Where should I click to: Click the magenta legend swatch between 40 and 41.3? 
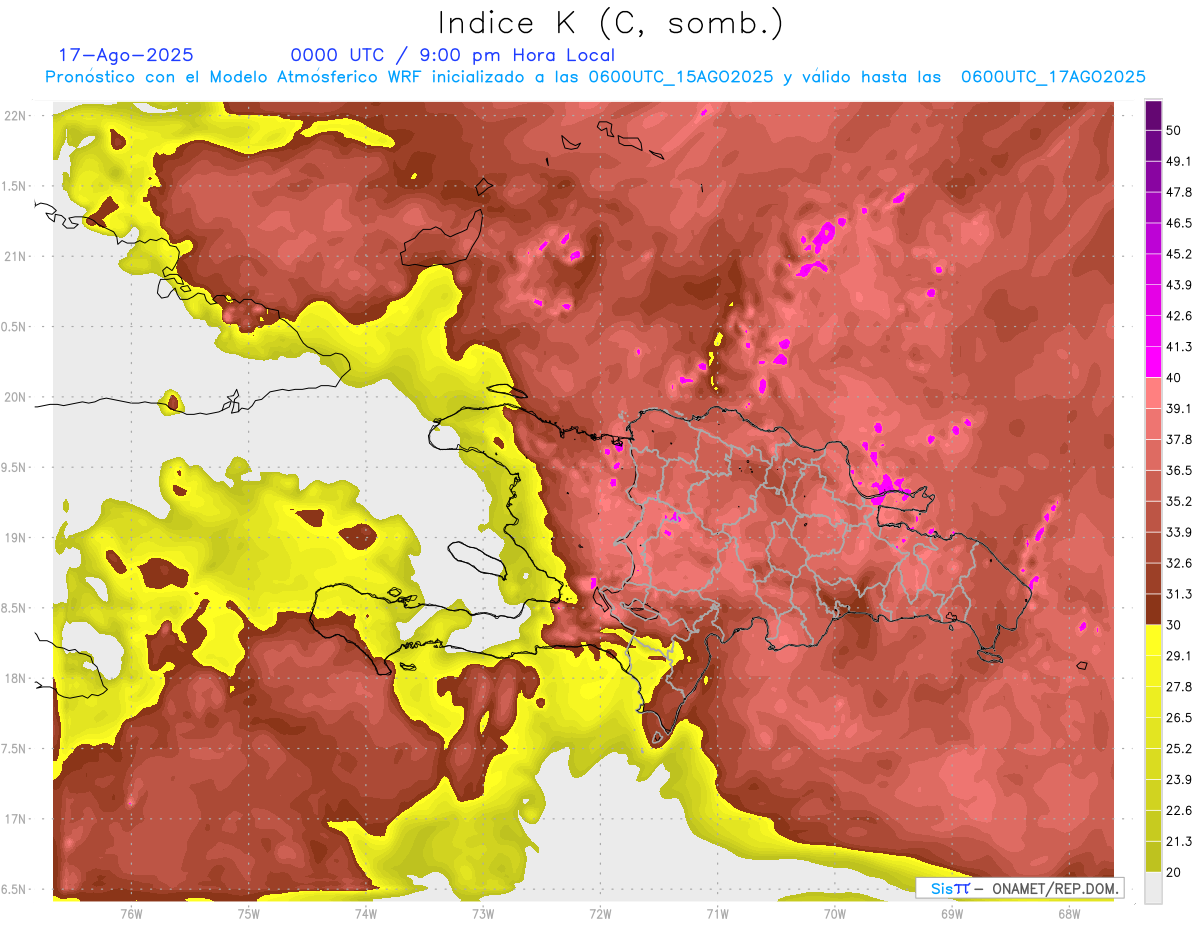[x=1153, y=361]
